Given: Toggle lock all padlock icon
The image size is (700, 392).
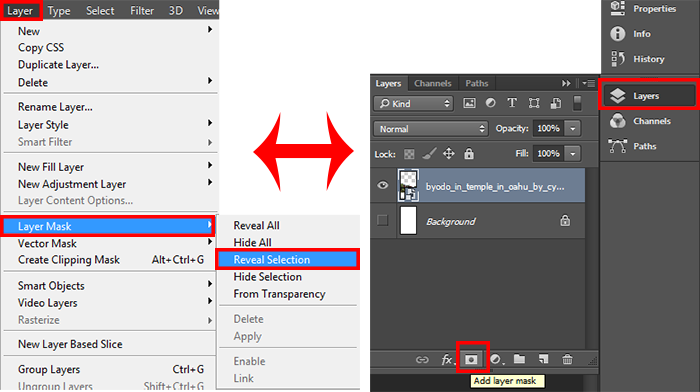Looking at the screenshot, I should (x=469, y=154).
